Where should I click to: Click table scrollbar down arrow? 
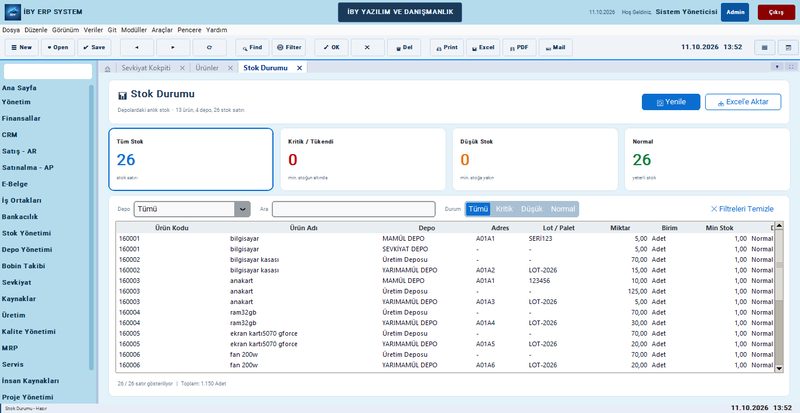(x=779, y=368)
